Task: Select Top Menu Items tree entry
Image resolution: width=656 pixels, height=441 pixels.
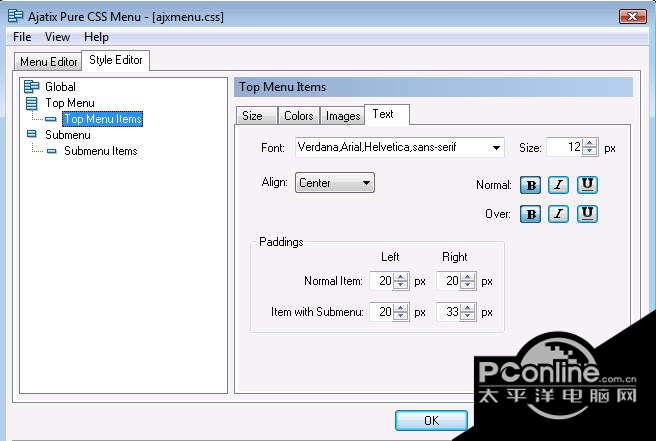Action: (x=103, y=119)
